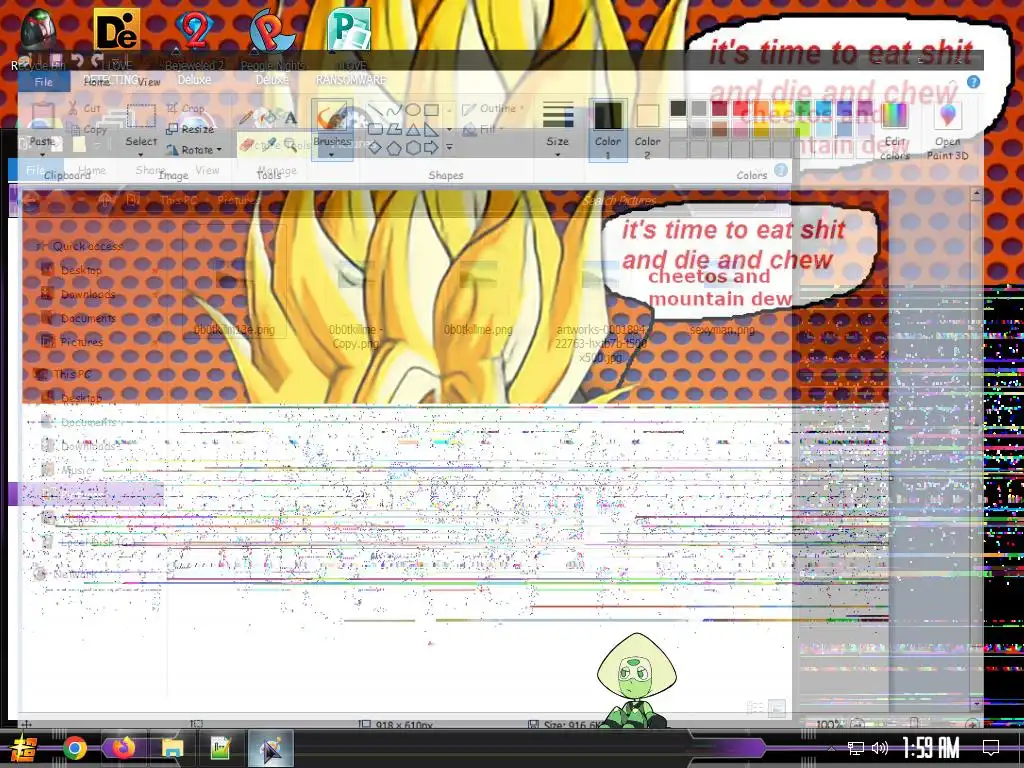Expand the Shapes gallery more arrow
This screenshot has height=768, width=1024.
pos(449,148)
